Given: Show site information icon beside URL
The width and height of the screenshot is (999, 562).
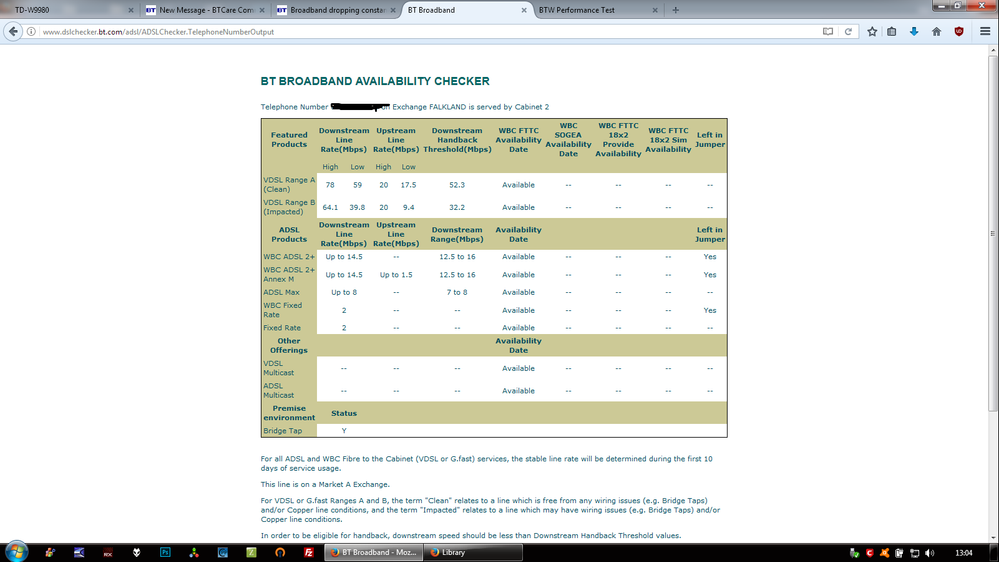Looking at the screenshot, I should [x=31, y=31].
